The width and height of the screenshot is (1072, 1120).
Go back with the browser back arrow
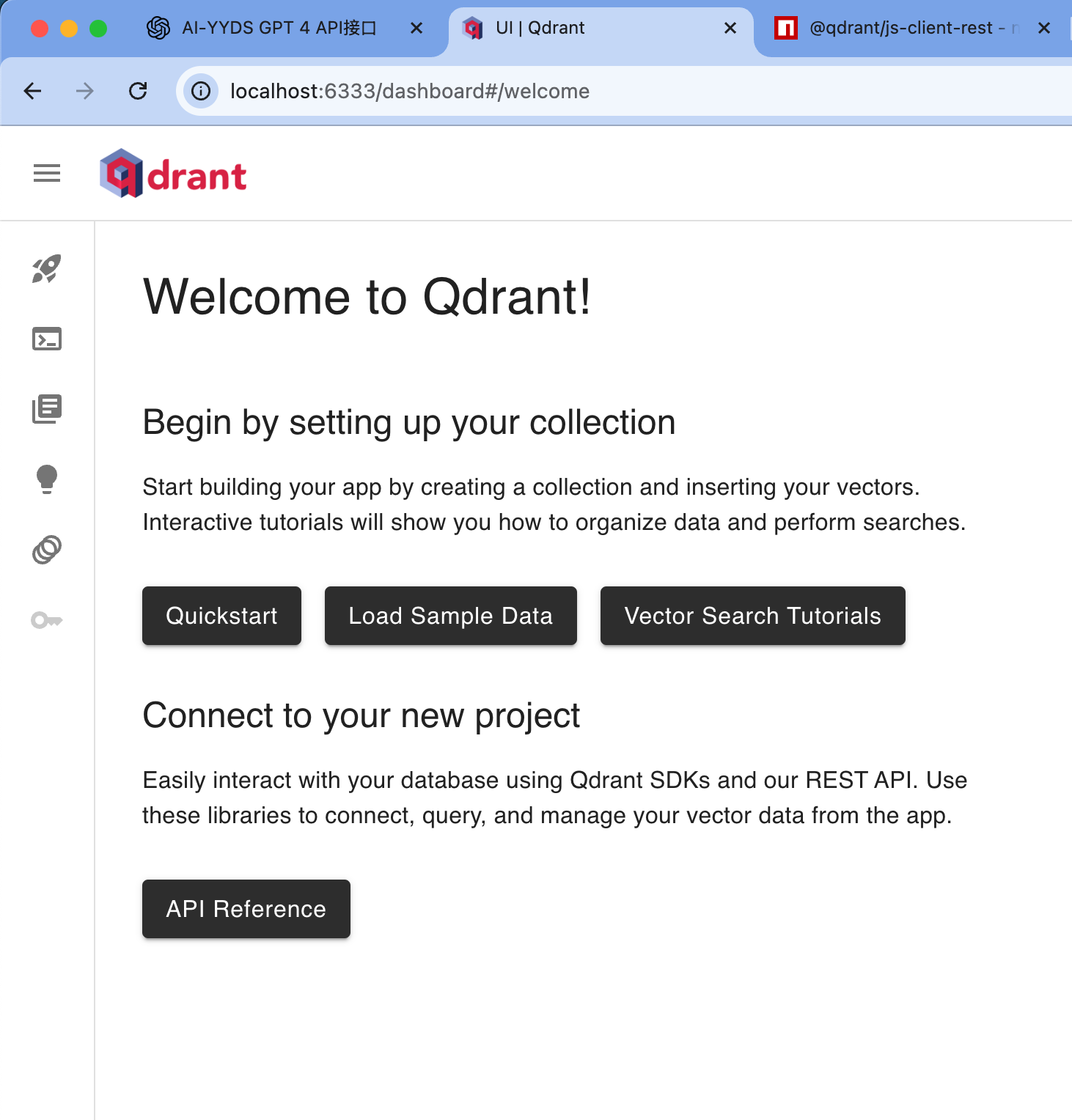click(32, 91)
